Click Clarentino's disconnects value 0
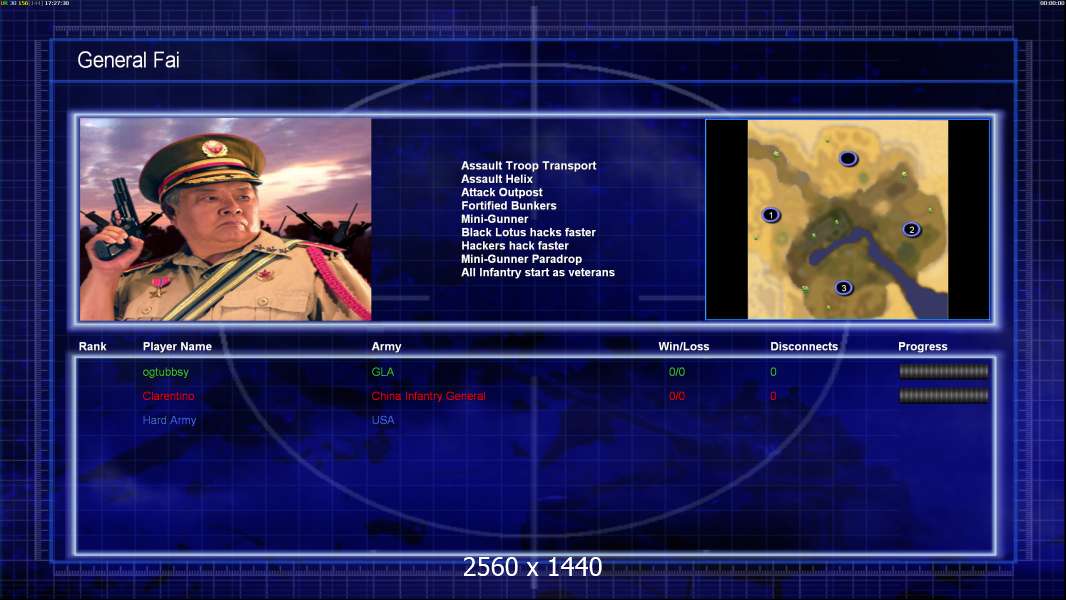 (773, 396)
